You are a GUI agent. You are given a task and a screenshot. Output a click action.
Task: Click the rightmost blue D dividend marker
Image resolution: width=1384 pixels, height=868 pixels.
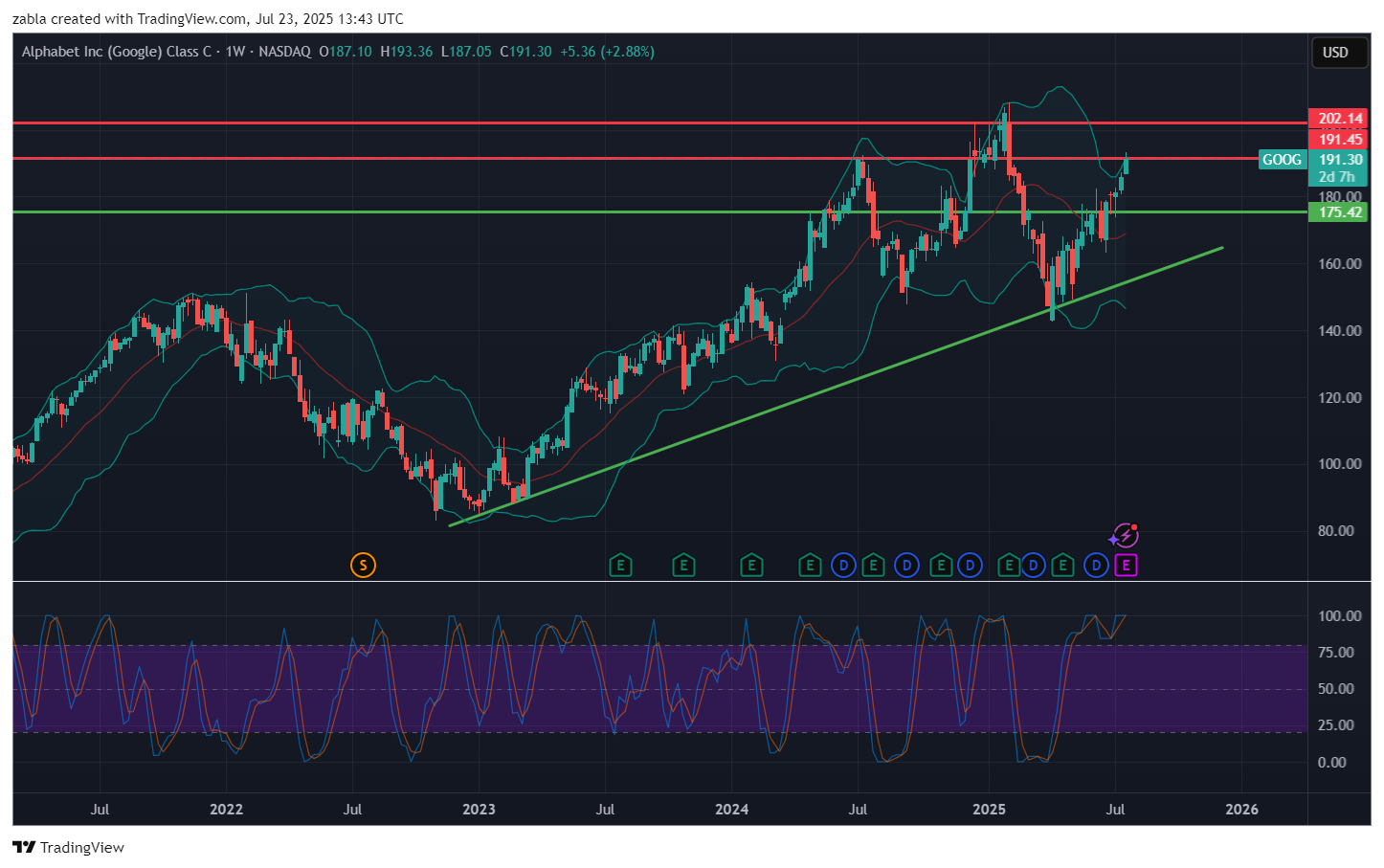point(1096,566)
